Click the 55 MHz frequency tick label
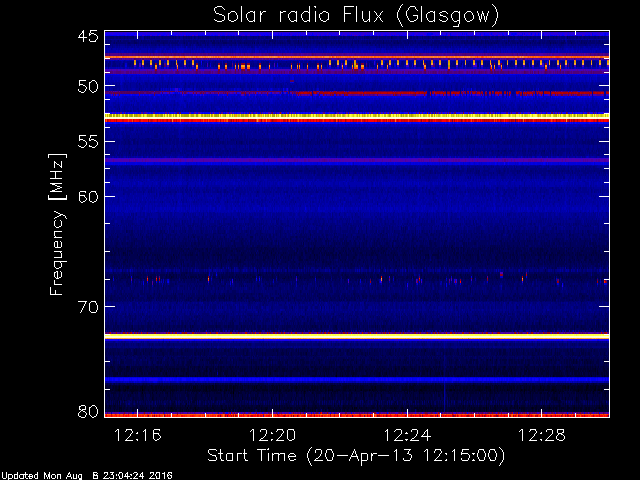640x480 pixels. pyautogui.click(x=88, y=142)
